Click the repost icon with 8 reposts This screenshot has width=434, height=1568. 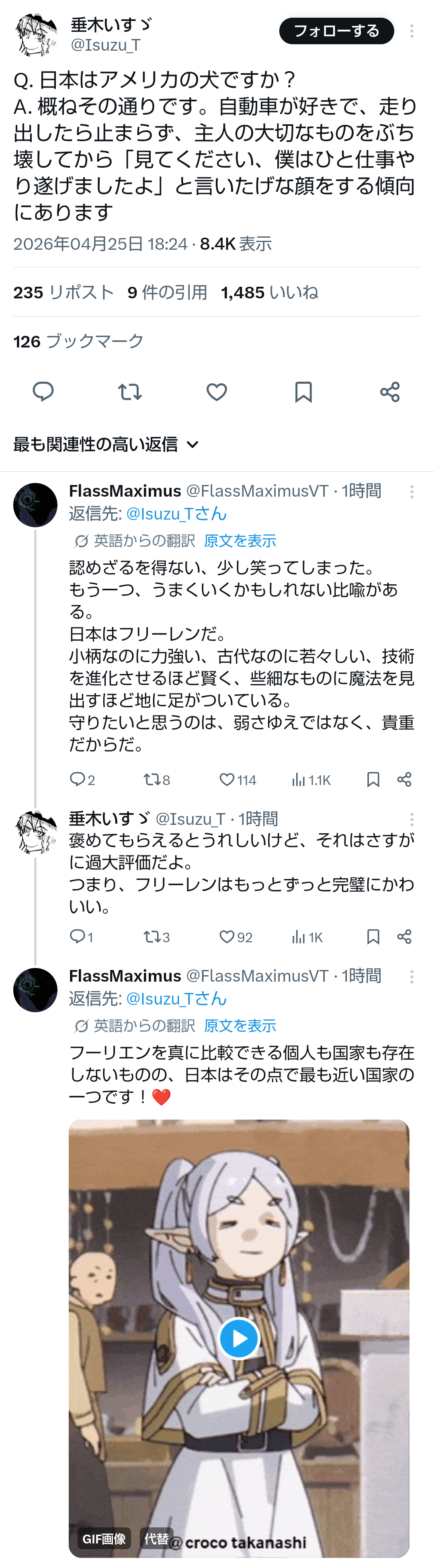pyautogui.click(x=151, y=780)
